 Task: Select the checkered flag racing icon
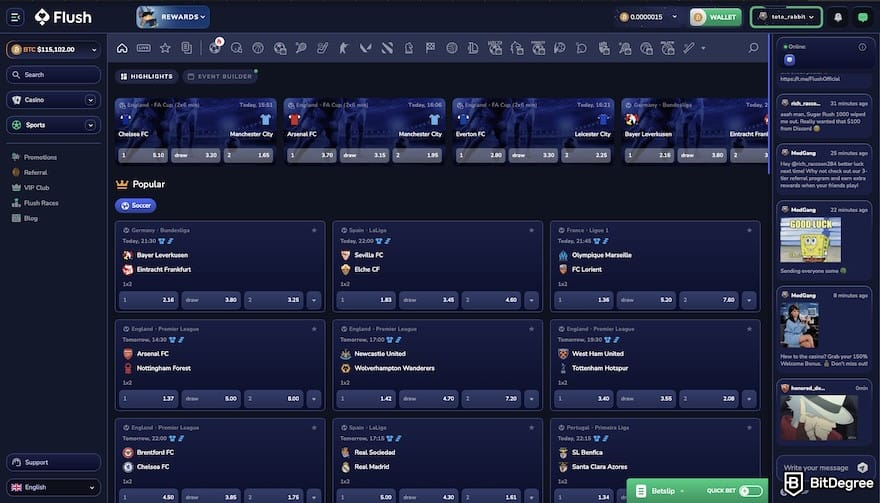[x=430, y=48]
